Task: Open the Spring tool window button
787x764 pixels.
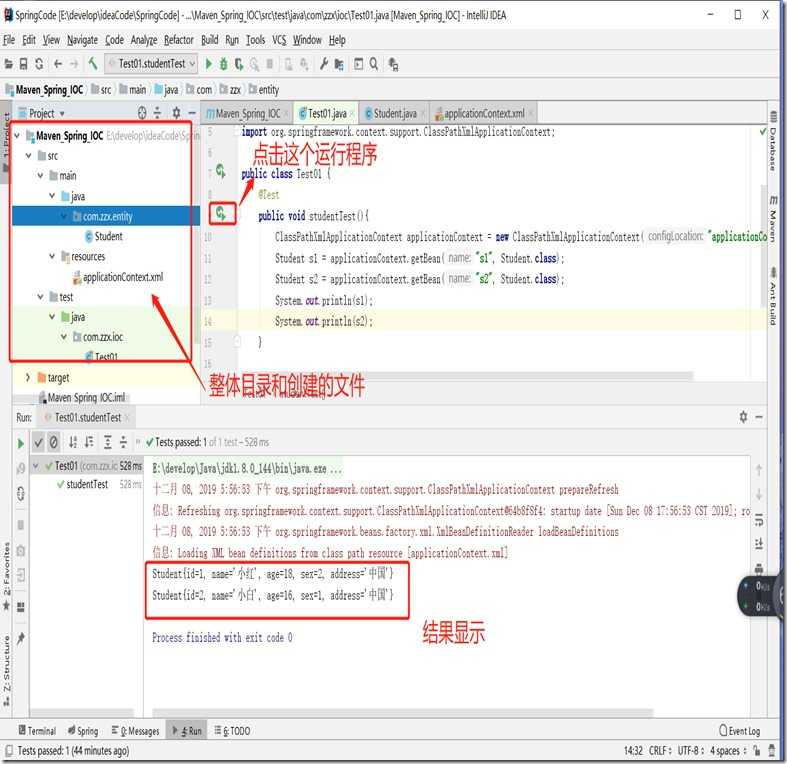Action: tap(83, 731)
